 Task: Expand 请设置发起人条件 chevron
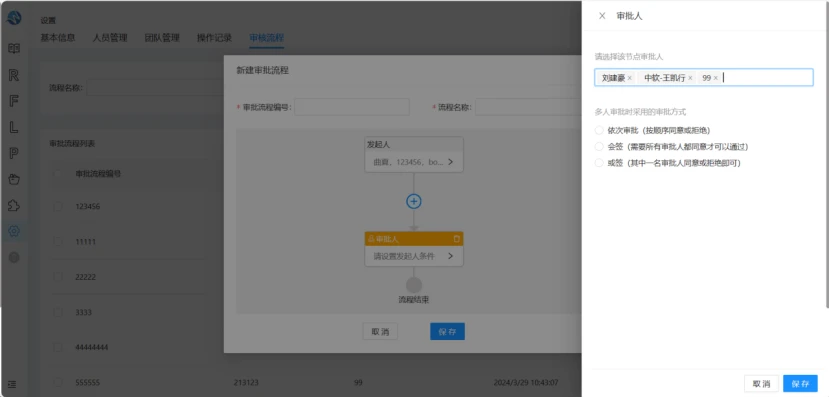tap(450, 256)
